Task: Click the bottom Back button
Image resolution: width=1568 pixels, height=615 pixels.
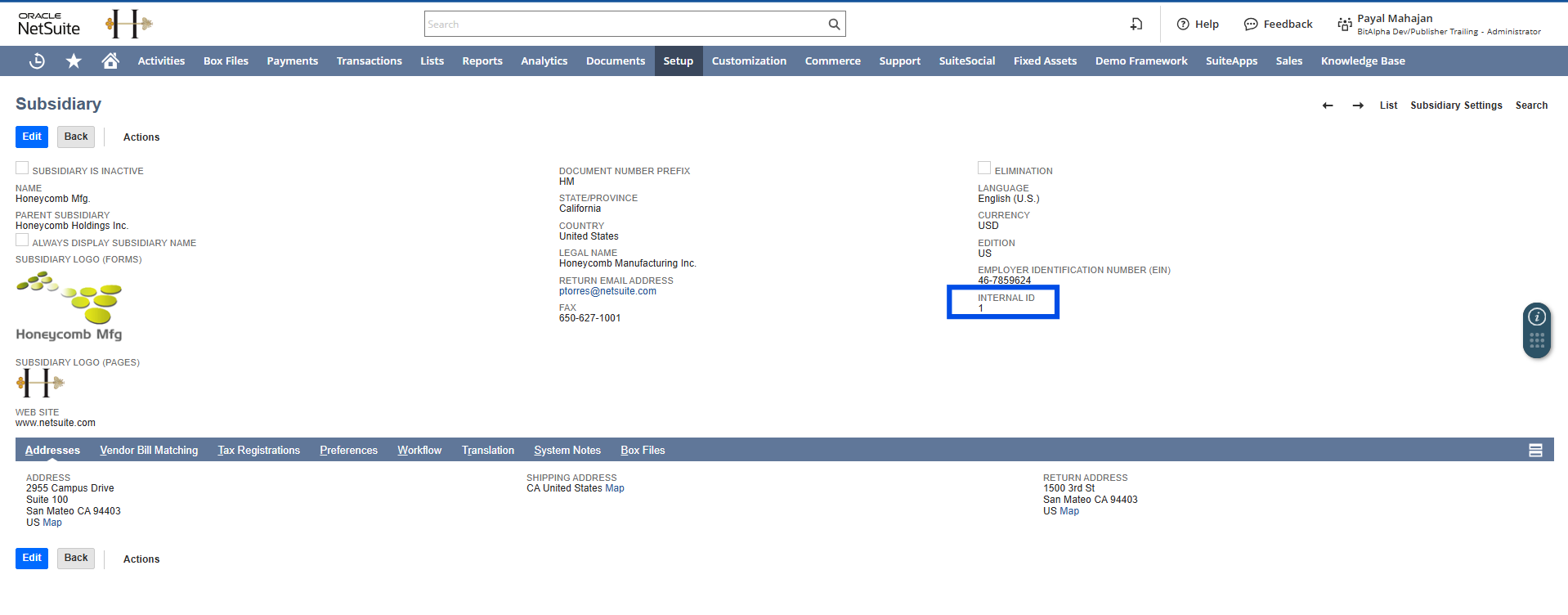Action: (x=76, y=559)
